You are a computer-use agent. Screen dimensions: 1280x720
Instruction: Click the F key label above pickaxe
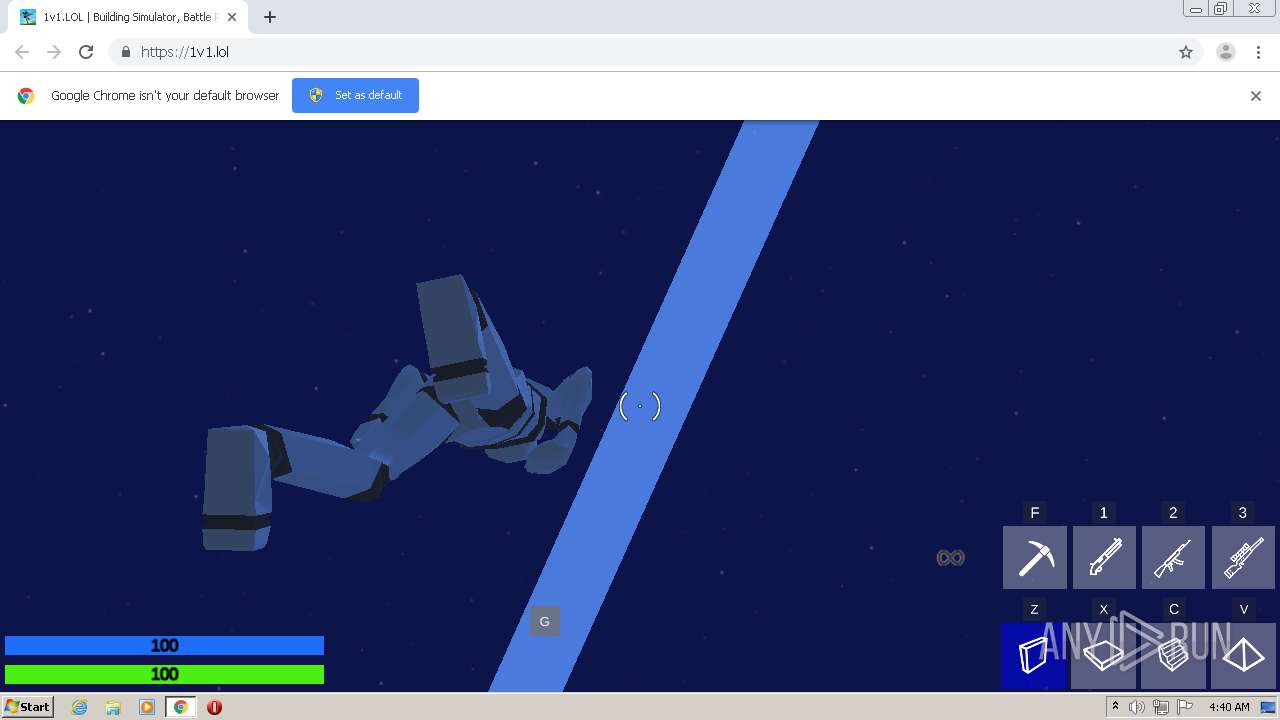click(1035, 513)
